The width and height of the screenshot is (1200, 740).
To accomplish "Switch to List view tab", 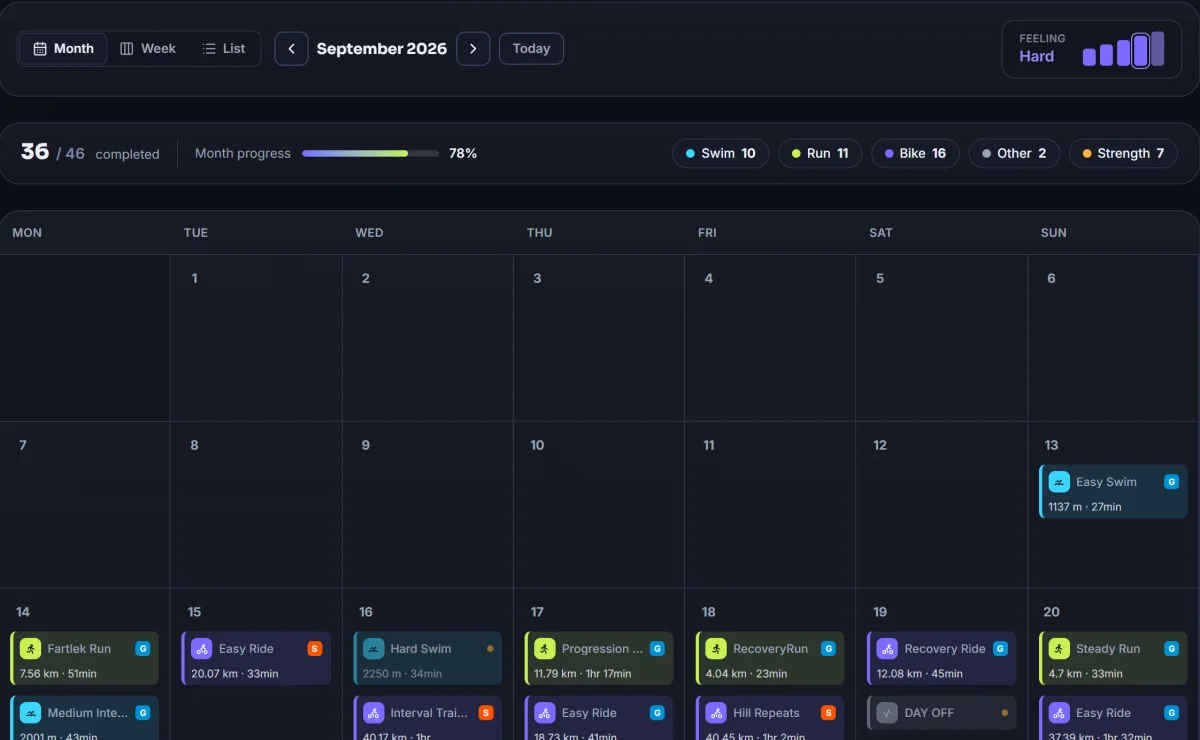I will point(223,48).
